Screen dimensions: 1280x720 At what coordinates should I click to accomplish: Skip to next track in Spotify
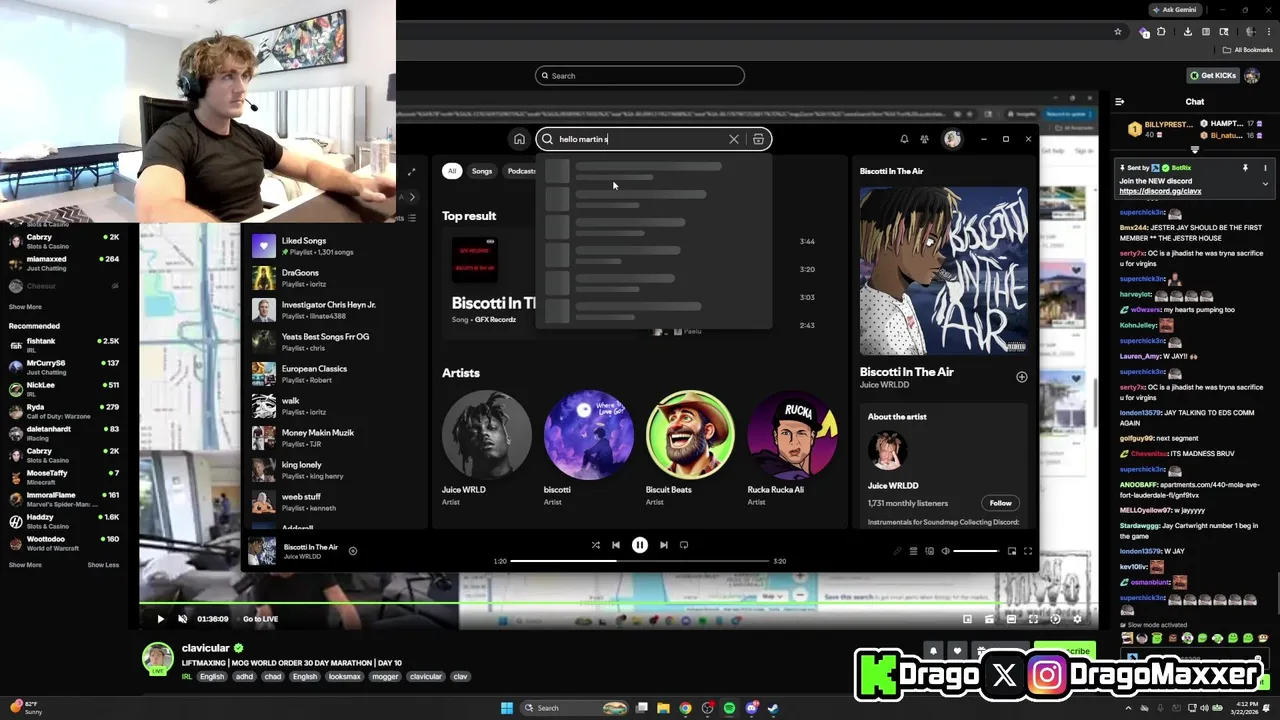[x=663, y=545]
